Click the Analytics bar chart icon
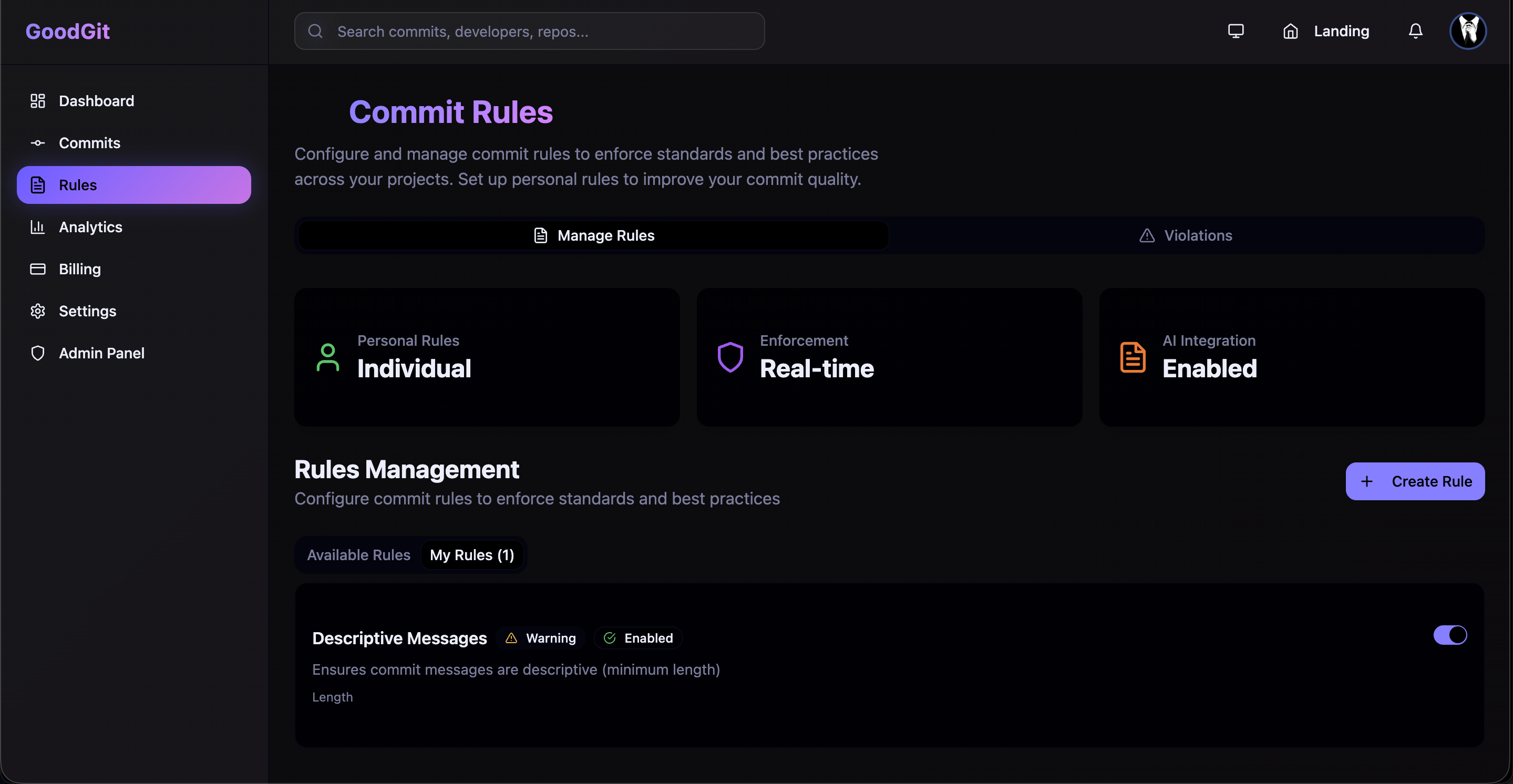The image size is (1513, 784). (38, 226)
